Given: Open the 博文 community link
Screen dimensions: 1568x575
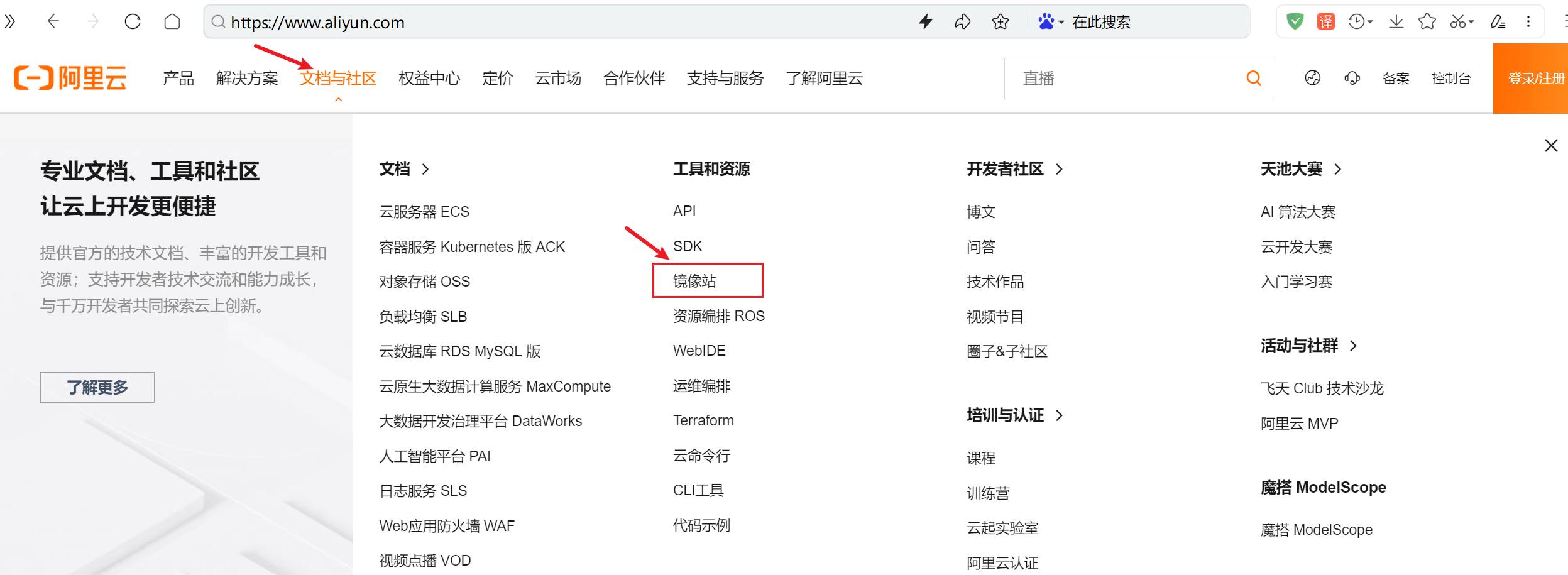Looking at the screenshot, I should [x=981, y=212].
